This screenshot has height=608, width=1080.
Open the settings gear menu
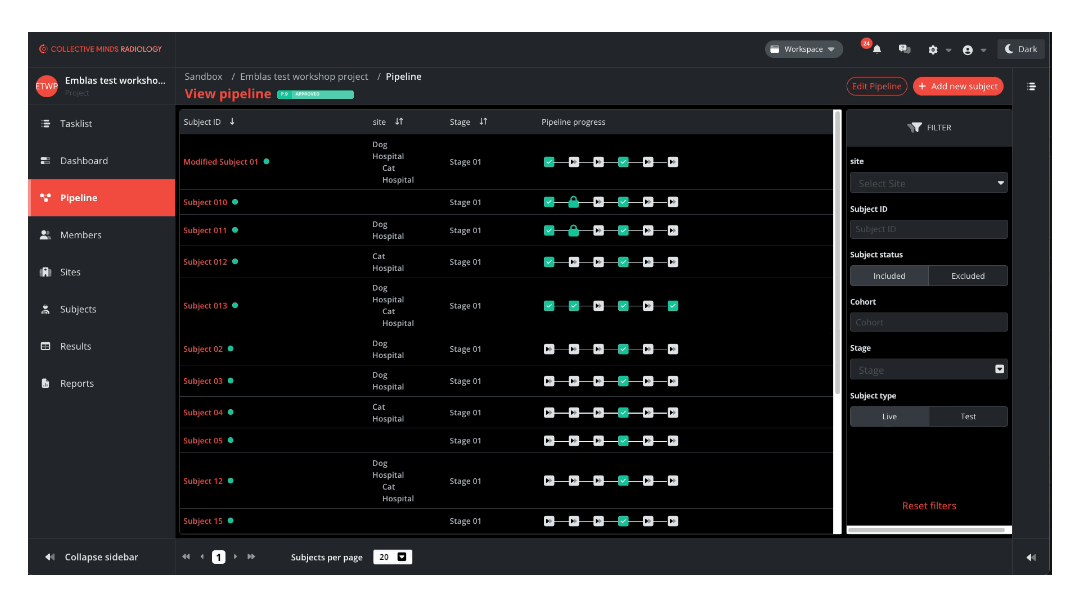tap(933, 50)
